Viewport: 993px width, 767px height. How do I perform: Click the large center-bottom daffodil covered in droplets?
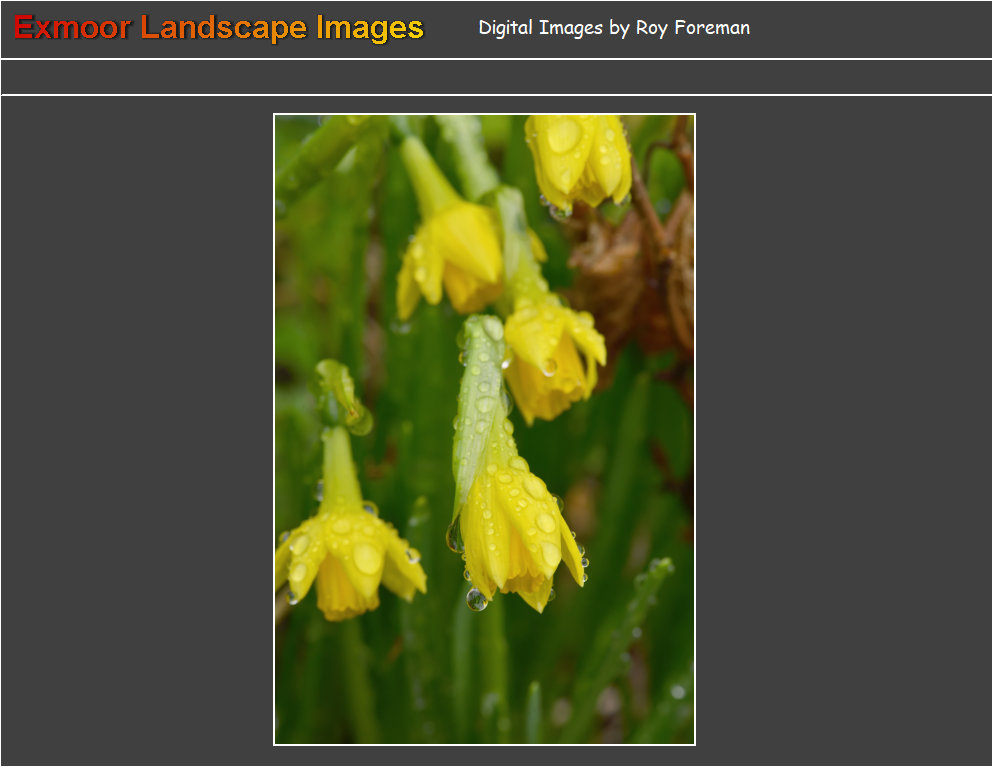(x=515, y=530)
